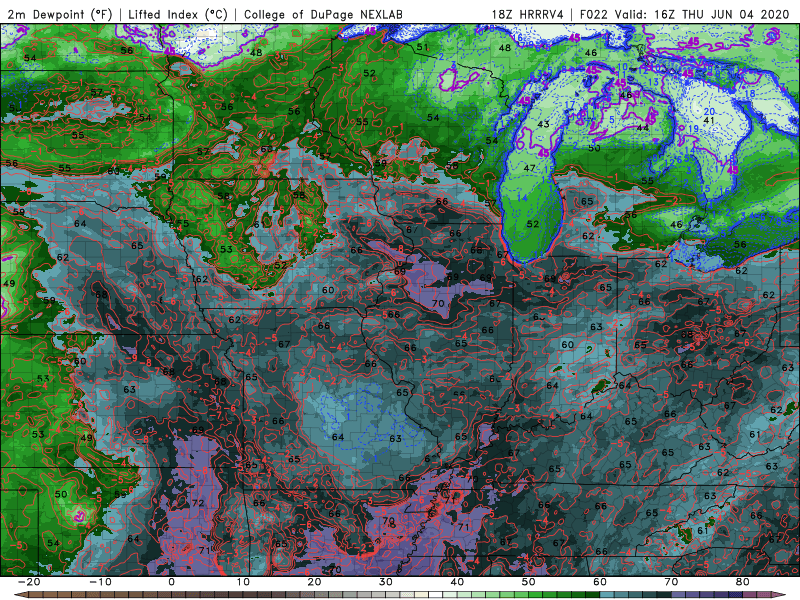Click the "Lifted Index (°C)" title text
The image size is (800, 600).
pyautogui.click(x=178, y=14)
